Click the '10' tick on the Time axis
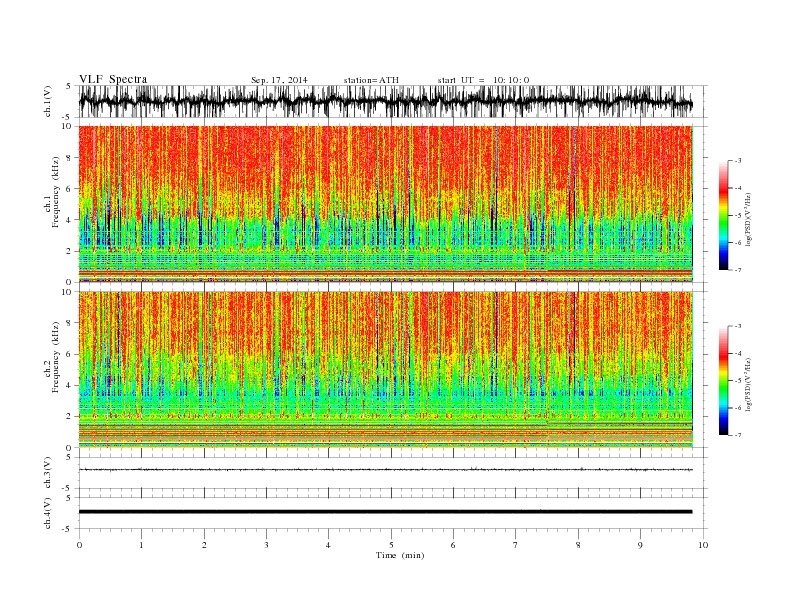Viewport: 792px width, 612px height. click(x=703, y=545)
